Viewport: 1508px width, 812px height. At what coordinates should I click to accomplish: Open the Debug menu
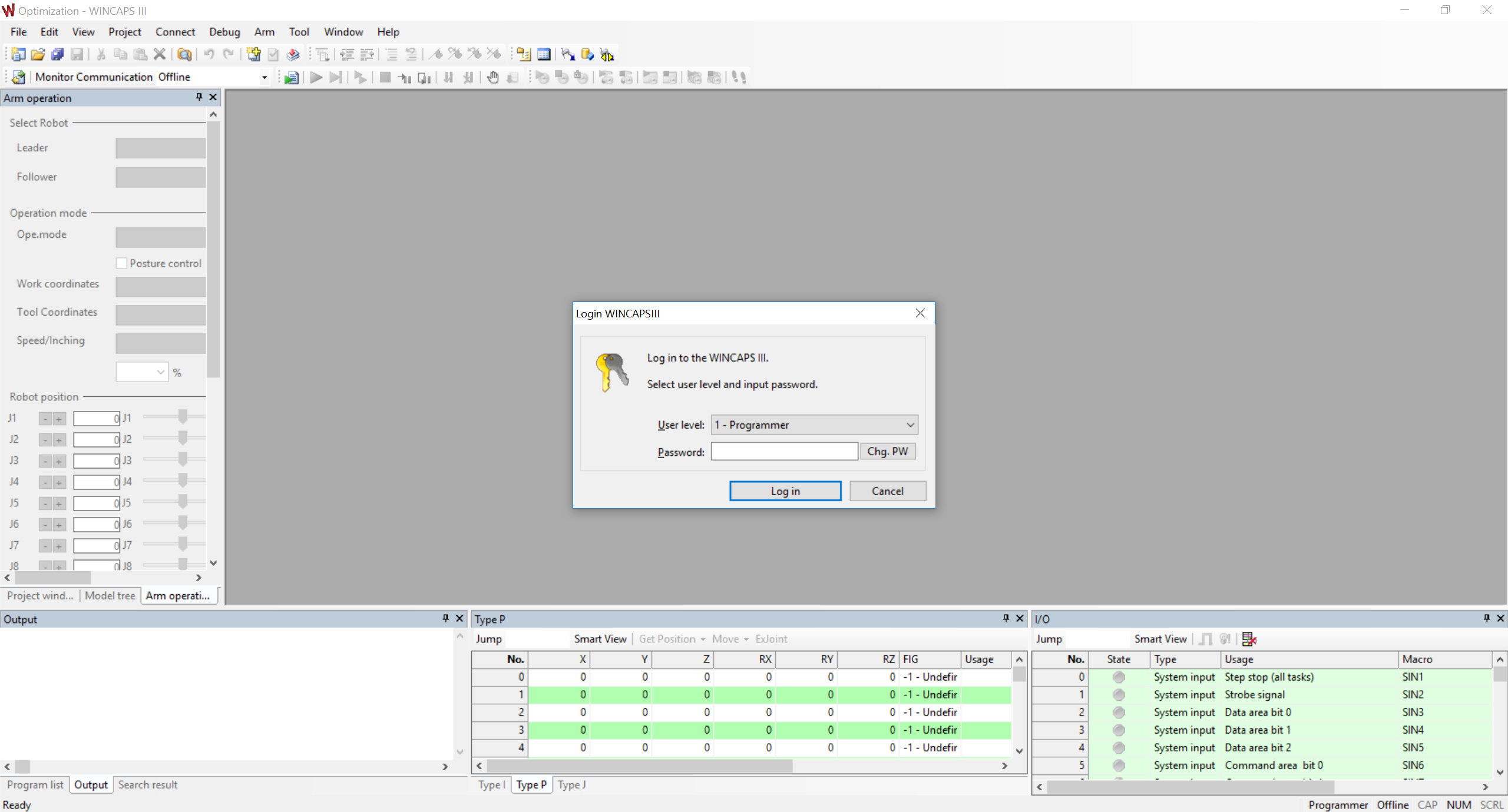click(224, 32)
